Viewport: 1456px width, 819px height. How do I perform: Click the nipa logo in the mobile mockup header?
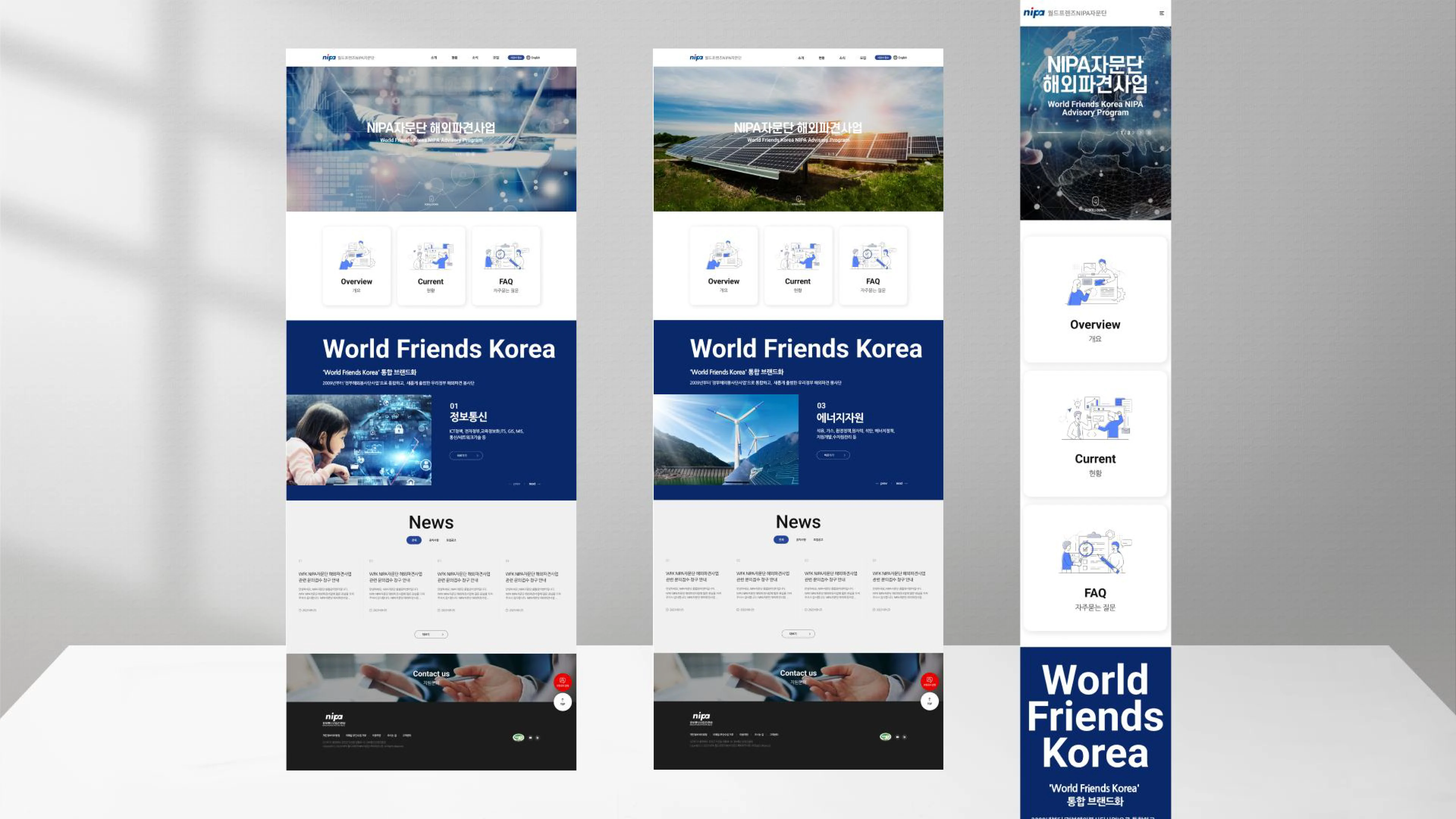click(1034, 13)
